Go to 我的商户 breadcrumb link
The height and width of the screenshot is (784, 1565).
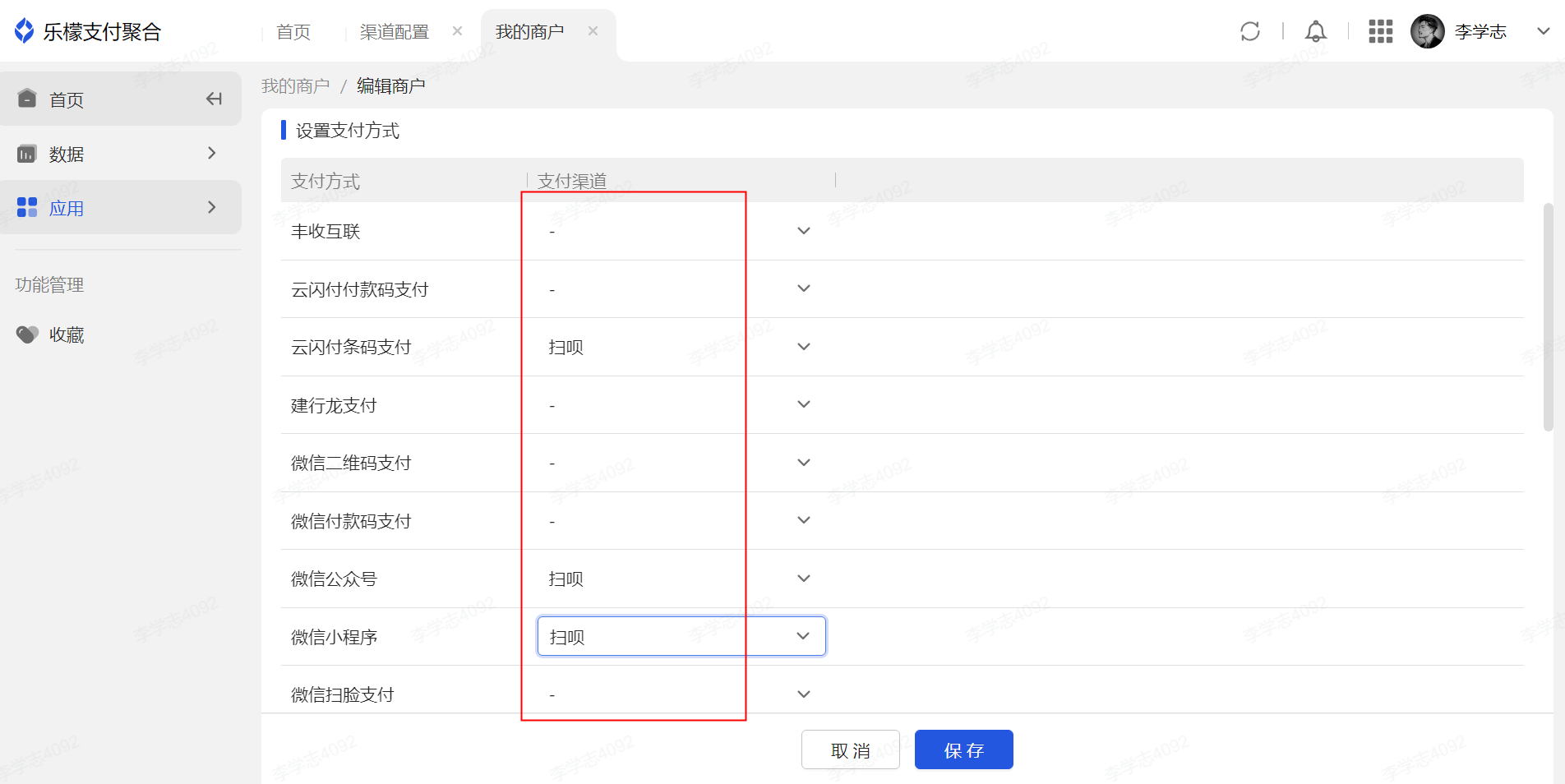tap(296, 85)
